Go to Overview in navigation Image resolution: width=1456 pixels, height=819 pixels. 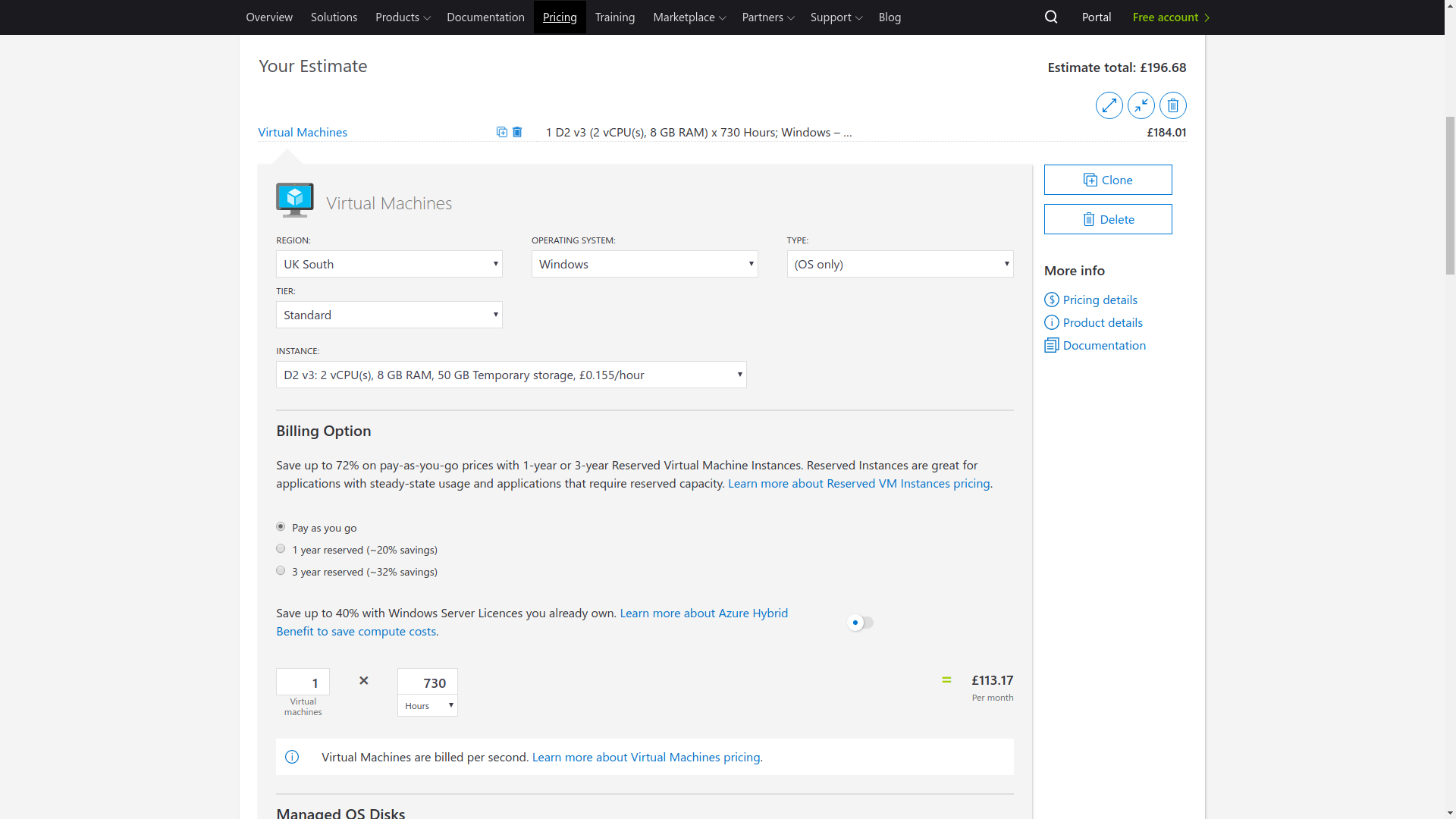269,17
